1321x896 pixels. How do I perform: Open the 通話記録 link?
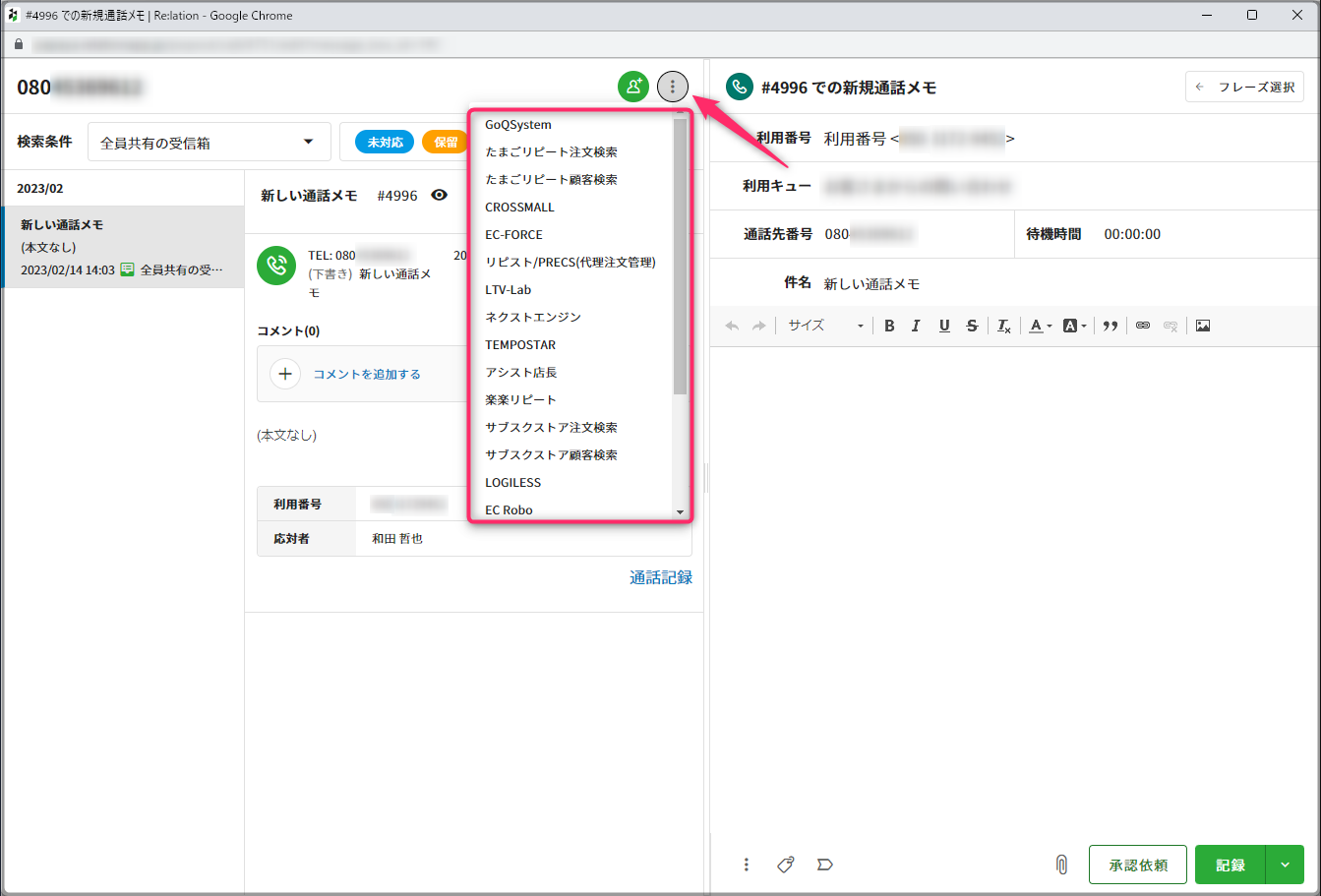(661, 577)
